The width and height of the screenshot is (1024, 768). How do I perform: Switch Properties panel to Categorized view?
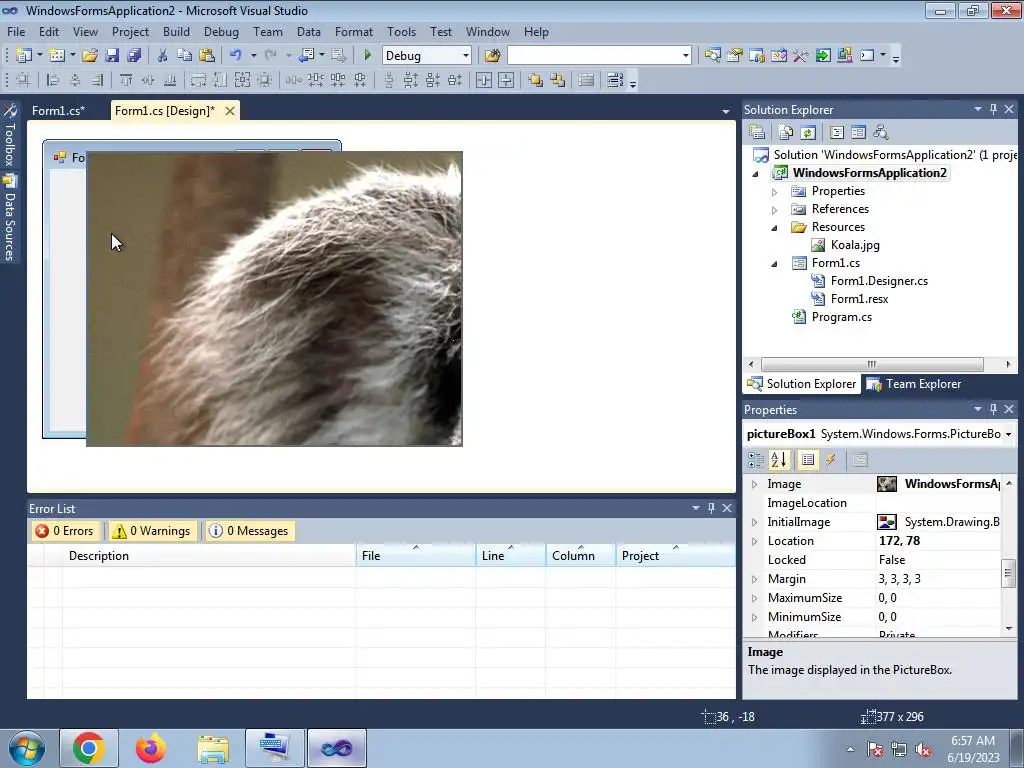coord(756,460)
